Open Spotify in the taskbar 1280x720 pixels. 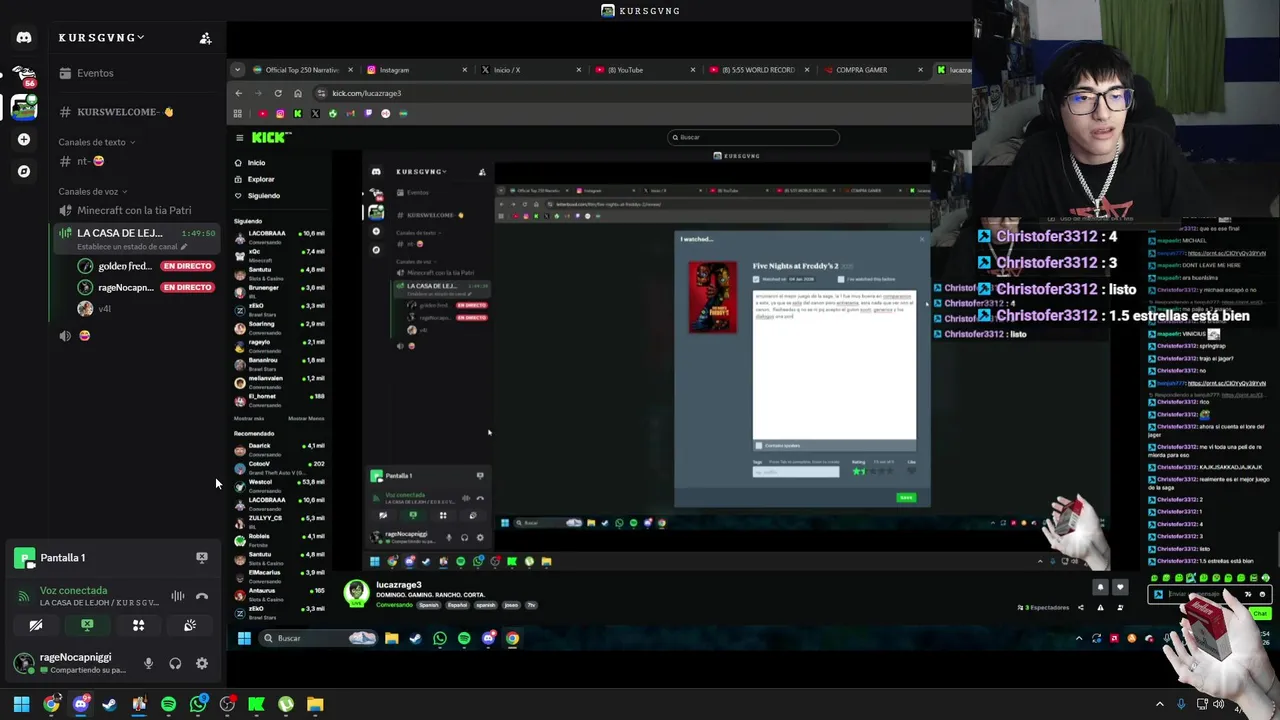tap(168, 705)
